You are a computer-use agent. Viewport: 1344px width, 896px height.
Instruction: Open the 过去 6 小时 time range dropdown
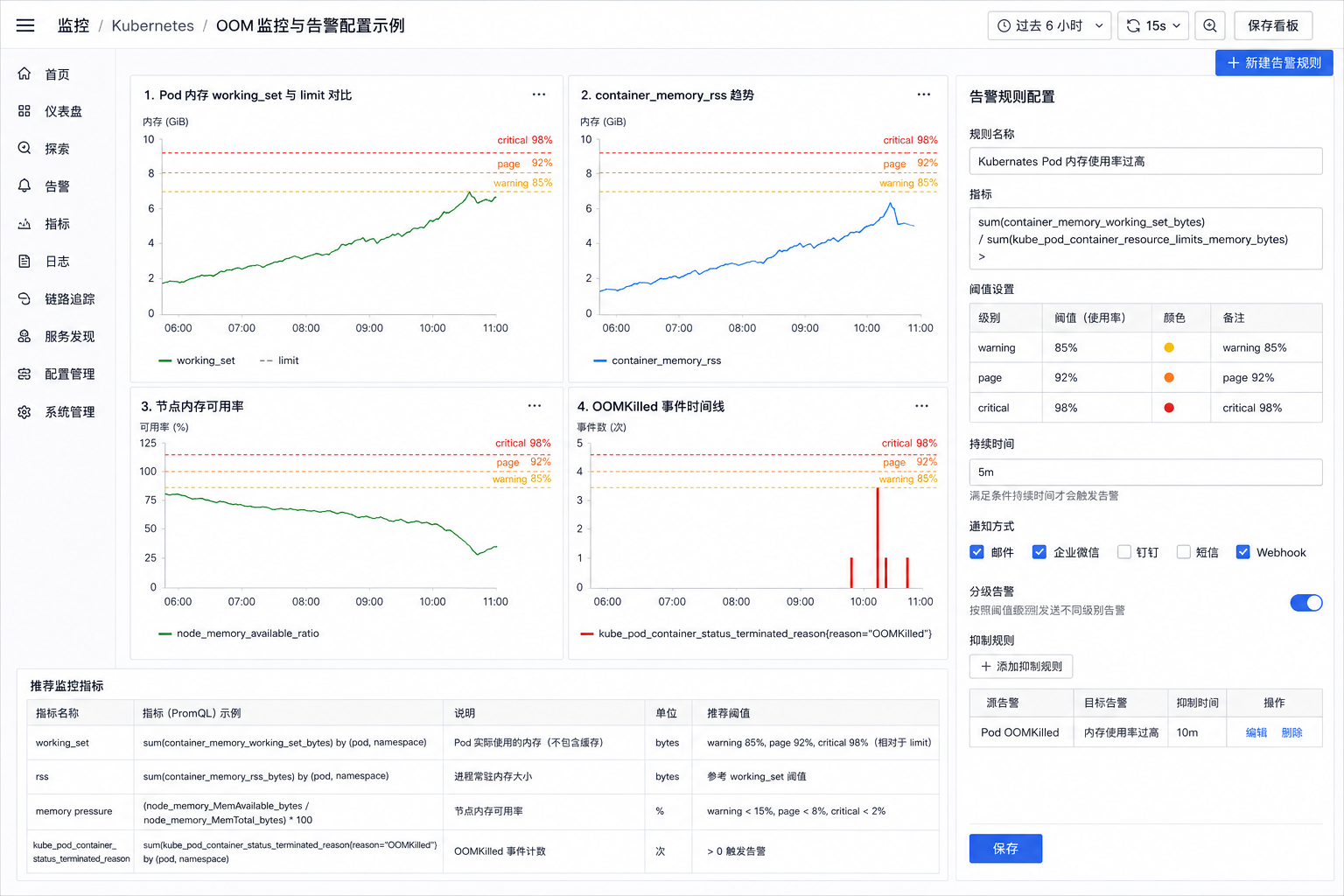pos(1049,25)
